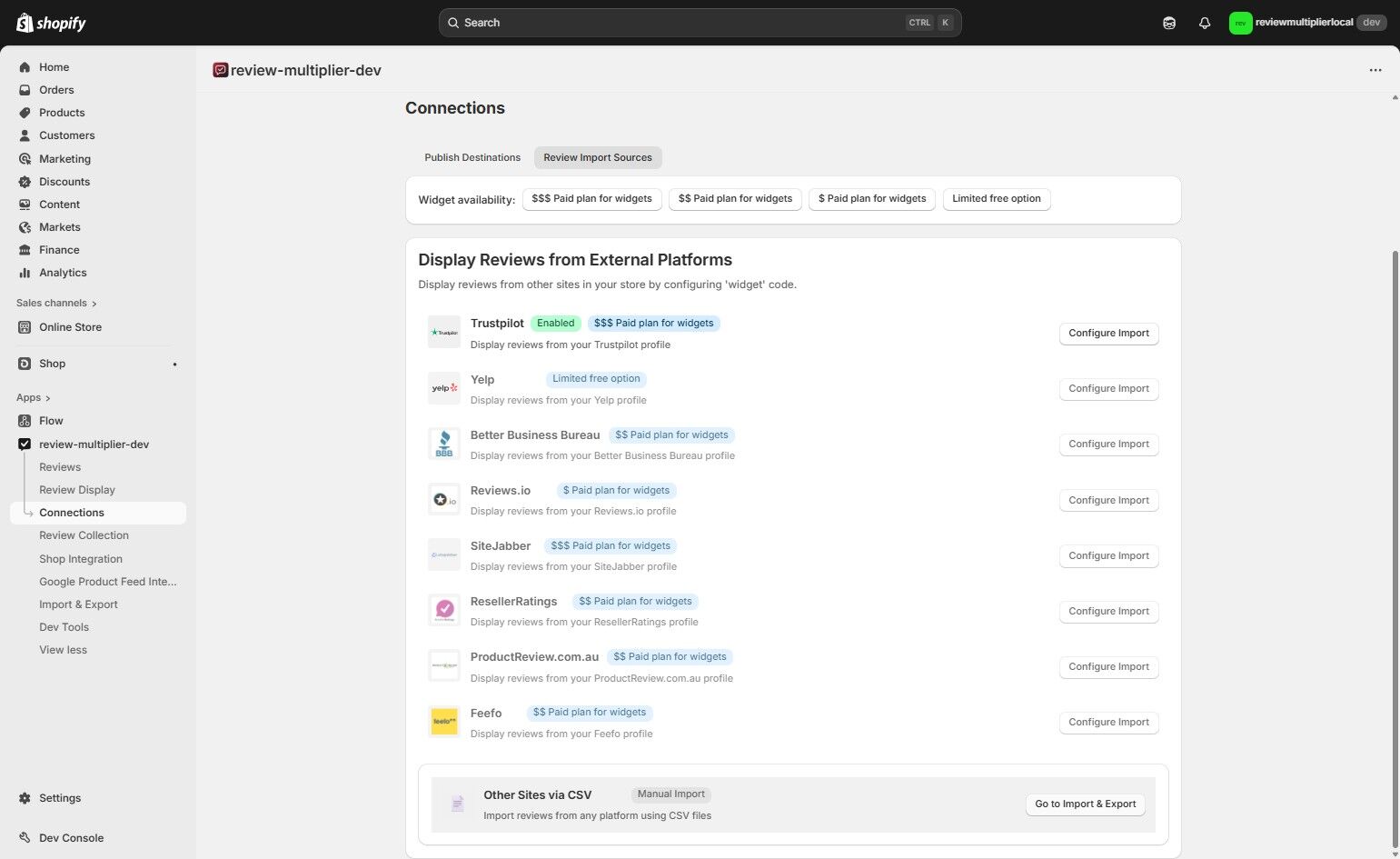
Task: Configure Import for Trustpilot
Action: click(x=1108, y=334)
